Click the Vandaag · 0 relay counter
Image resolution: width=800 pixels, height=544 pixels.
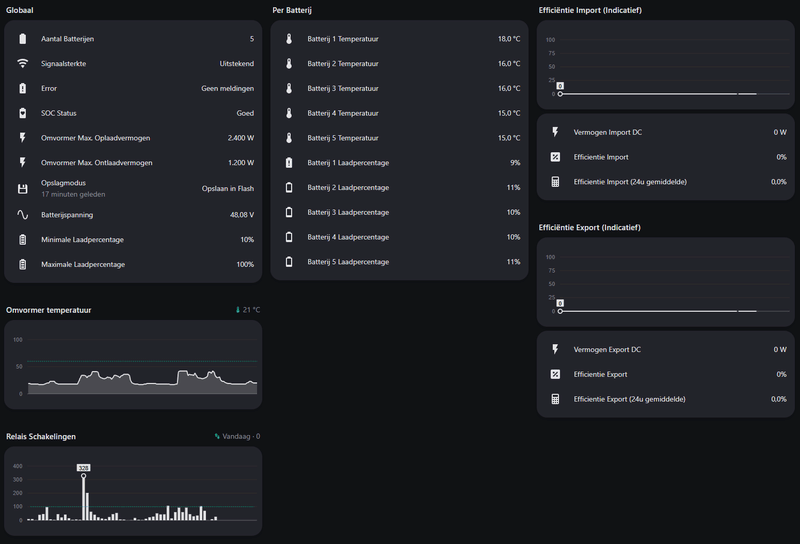click(x=237, y=436)
